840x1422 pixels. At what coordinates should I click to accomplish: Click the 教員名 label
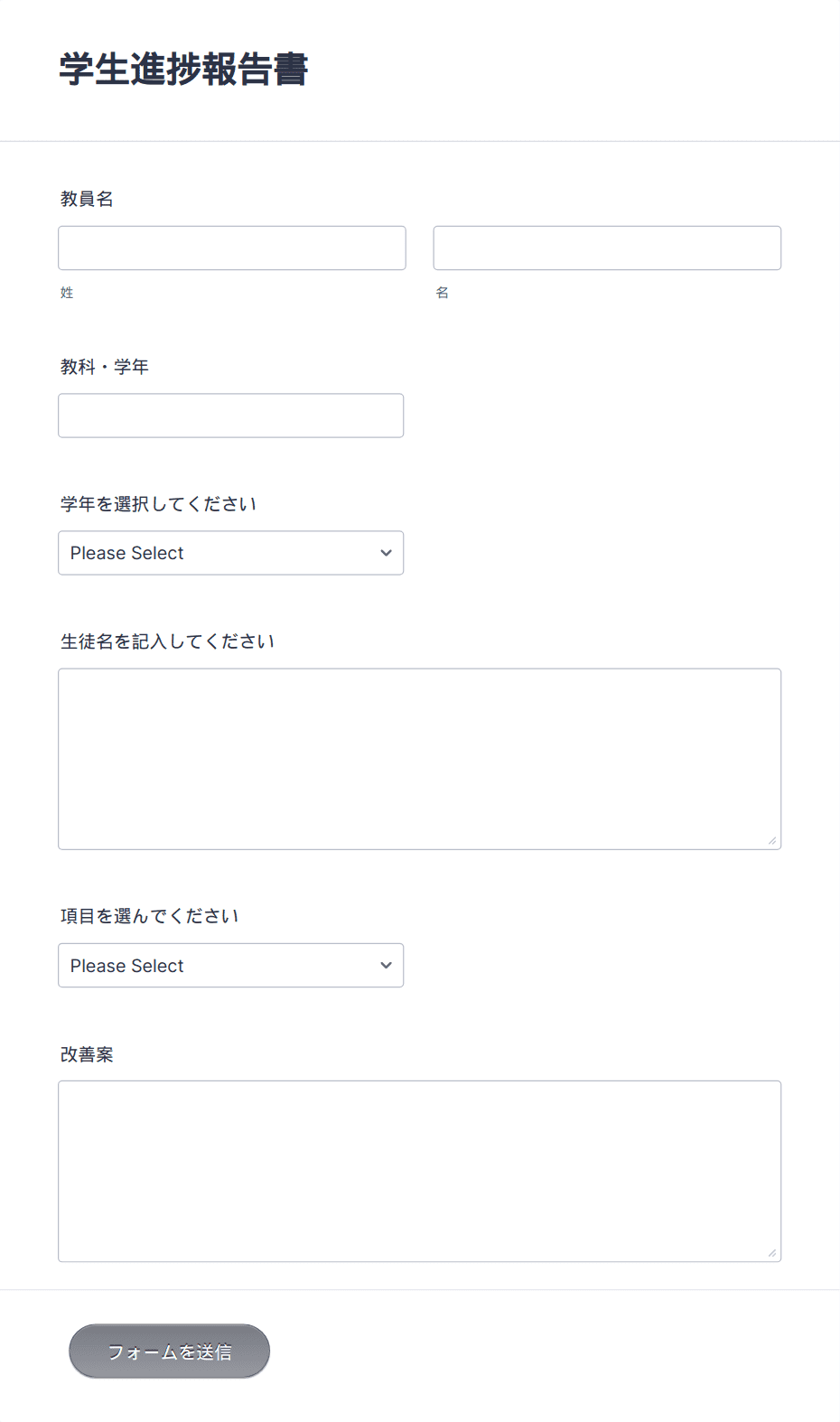[87, 199]
